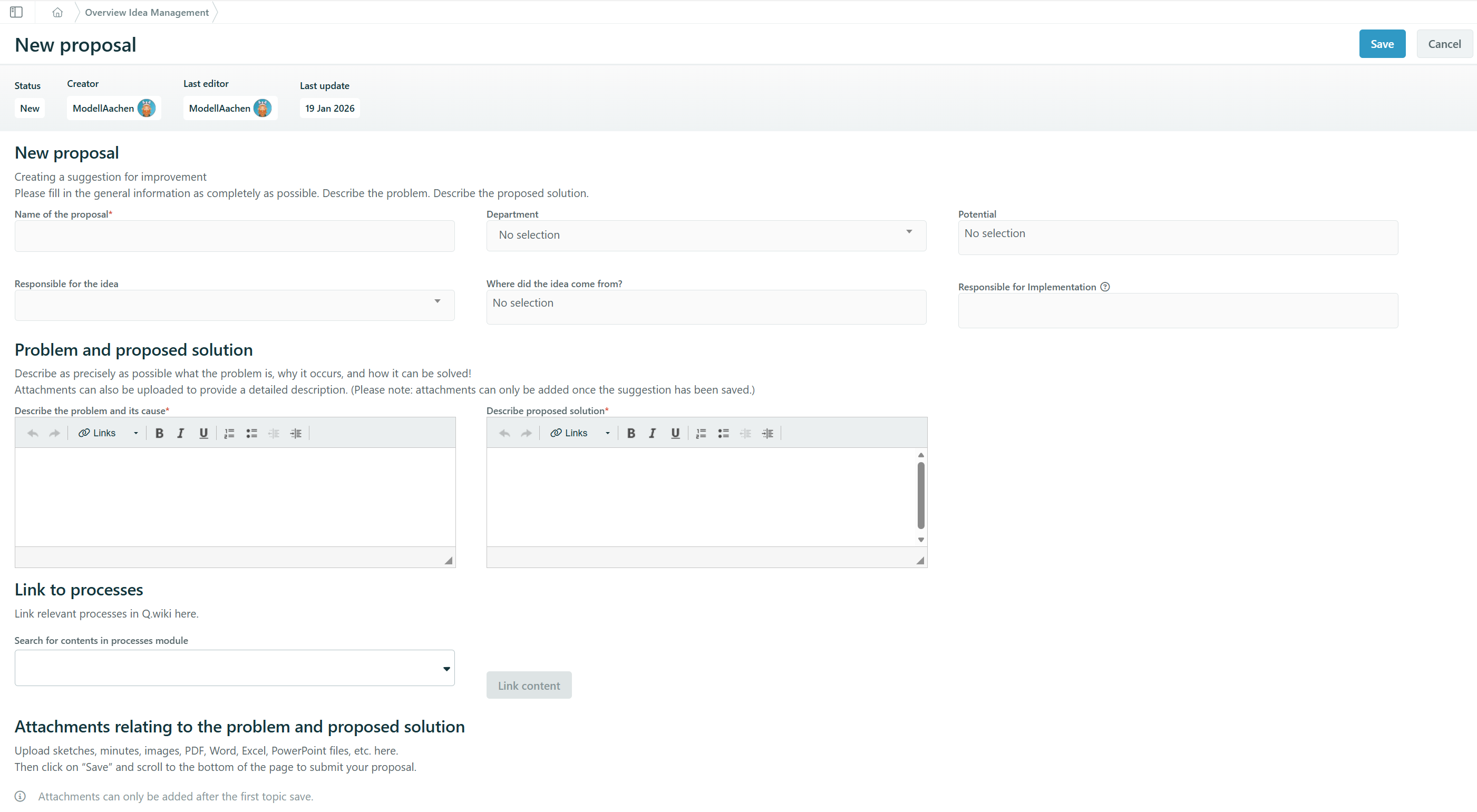Apply Italic in the proposed solution editor
The height and width of the screenshot is (812, 1477).
(653, 433)
